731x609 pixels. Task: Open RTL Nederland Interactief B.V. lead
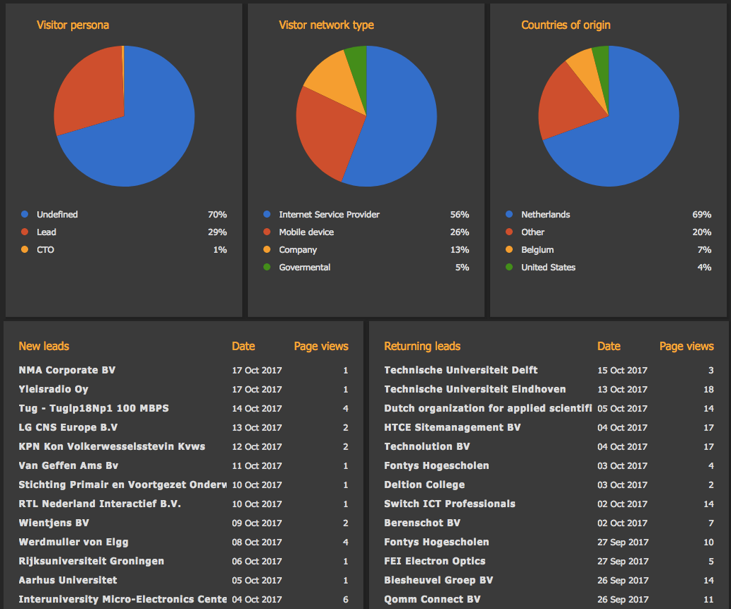coord(100,504)
